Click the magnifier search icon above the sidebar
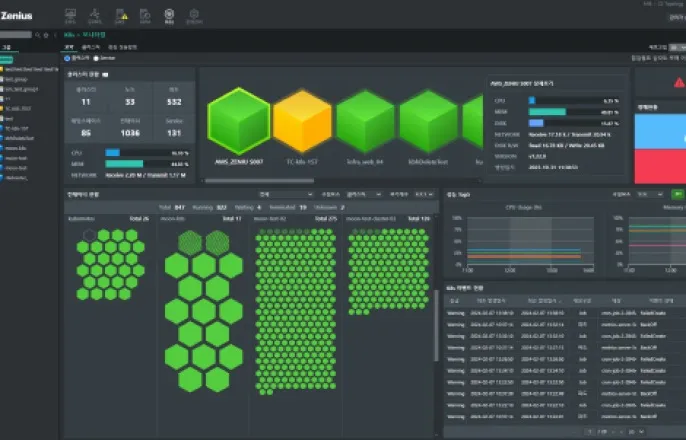Screen dimensions: 686x440 (38, 35)
